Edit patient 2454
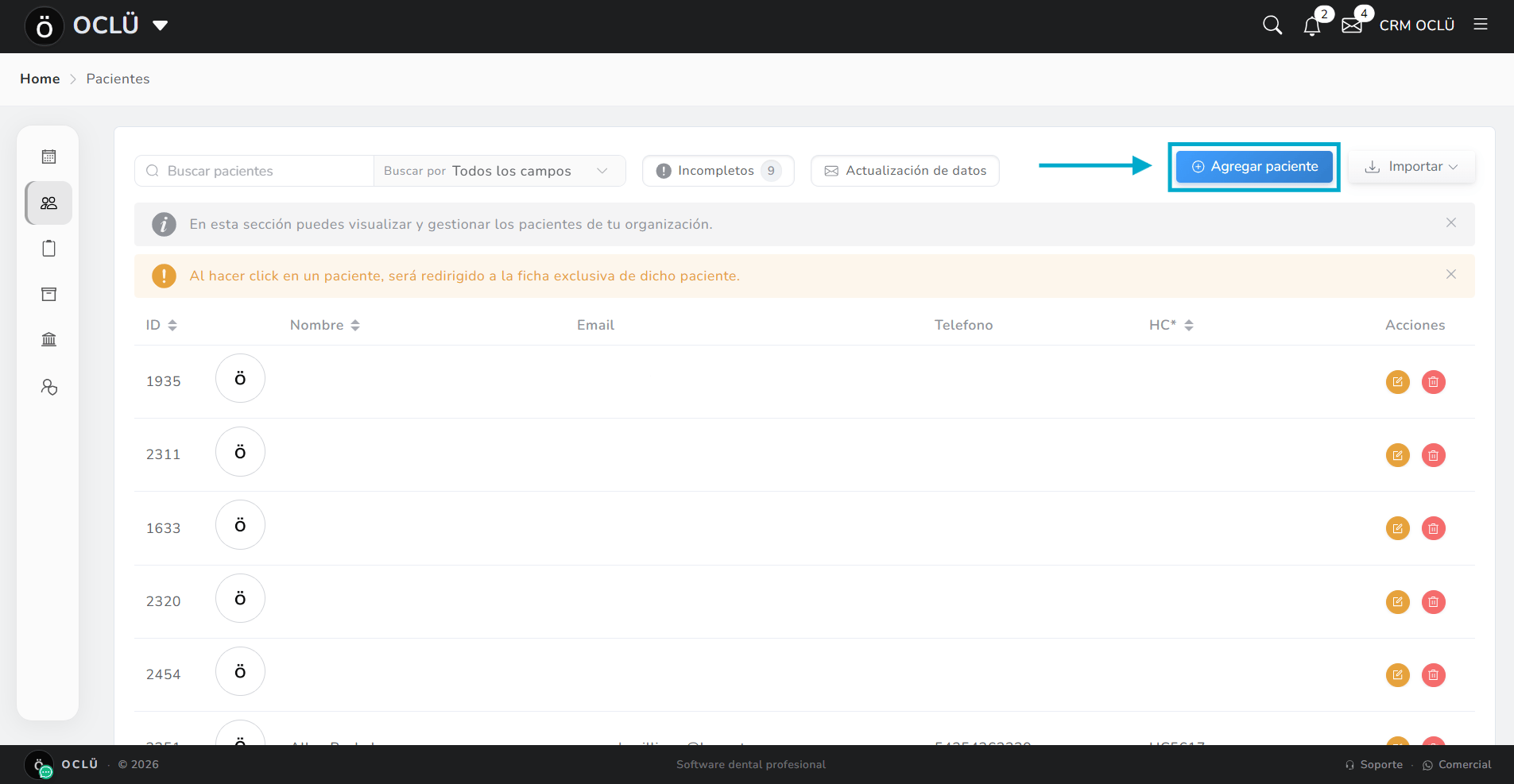 (x=1398, y=675)
